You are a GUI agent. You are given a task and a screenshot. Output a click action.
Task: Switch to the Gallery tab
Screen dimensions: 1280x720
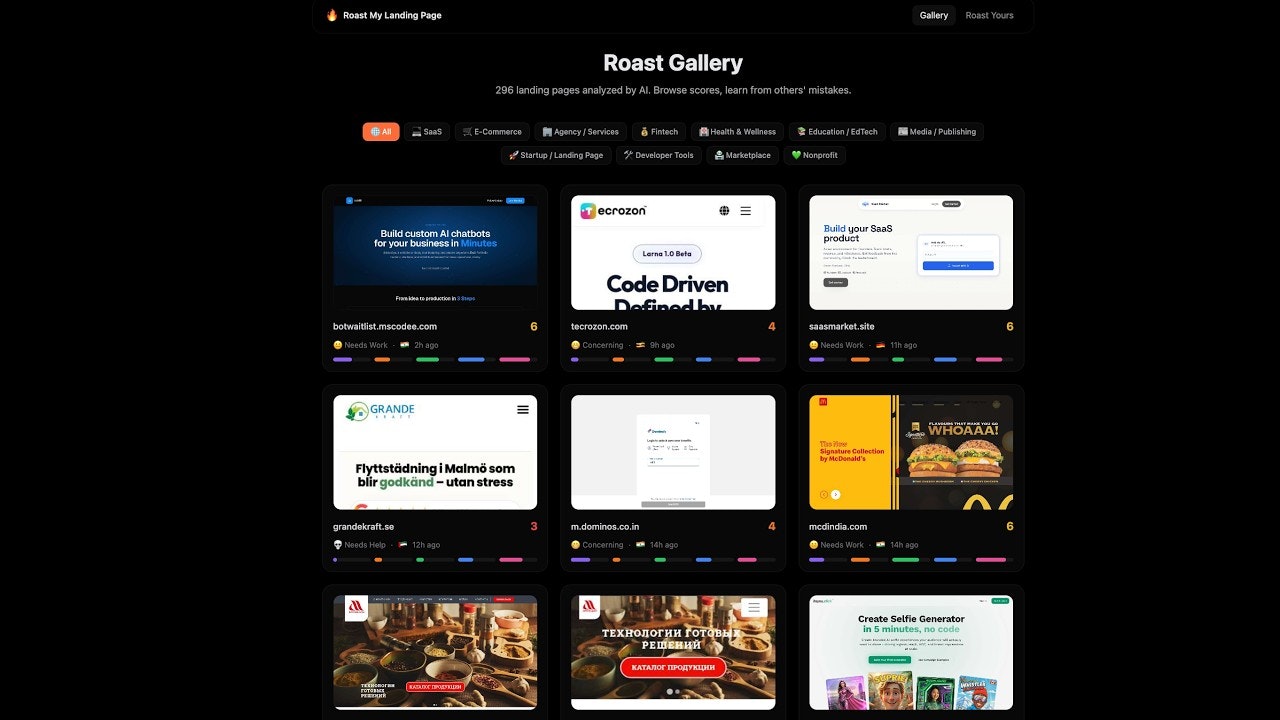pos(934,15)
